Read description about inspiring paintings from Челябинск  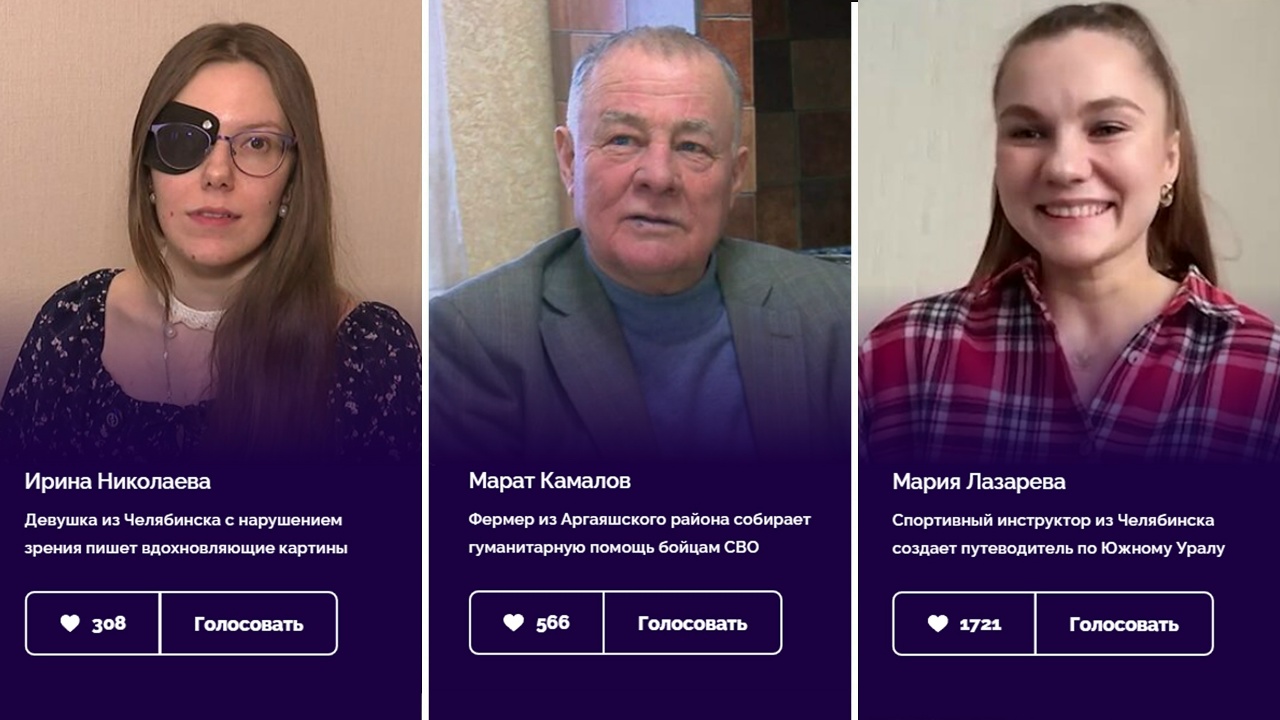click(186, 534)
